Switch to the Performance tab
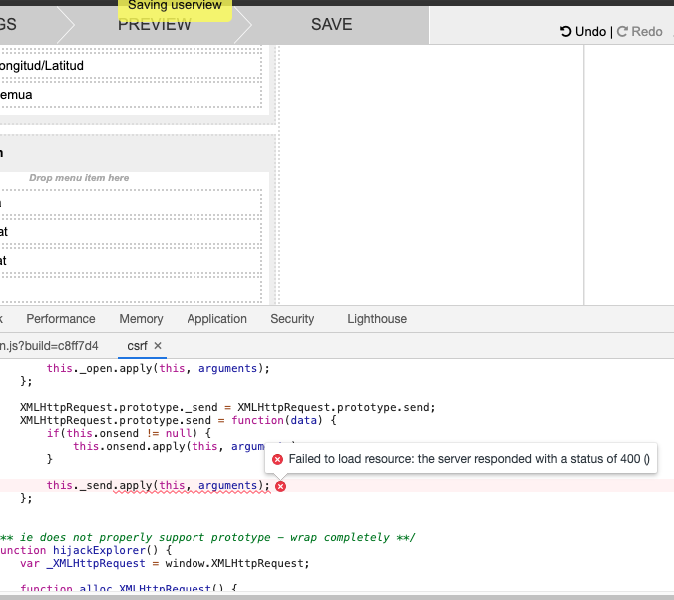Image resolution: width=674 pixels, height=600 pixels. pos(61,319)
